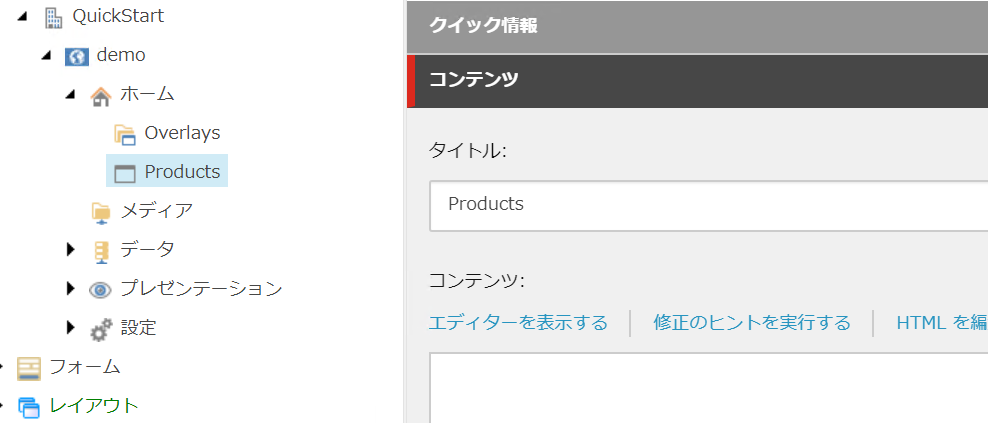Click the エディターを表示する link
The image size is (988, 423).
coord(518,323)
